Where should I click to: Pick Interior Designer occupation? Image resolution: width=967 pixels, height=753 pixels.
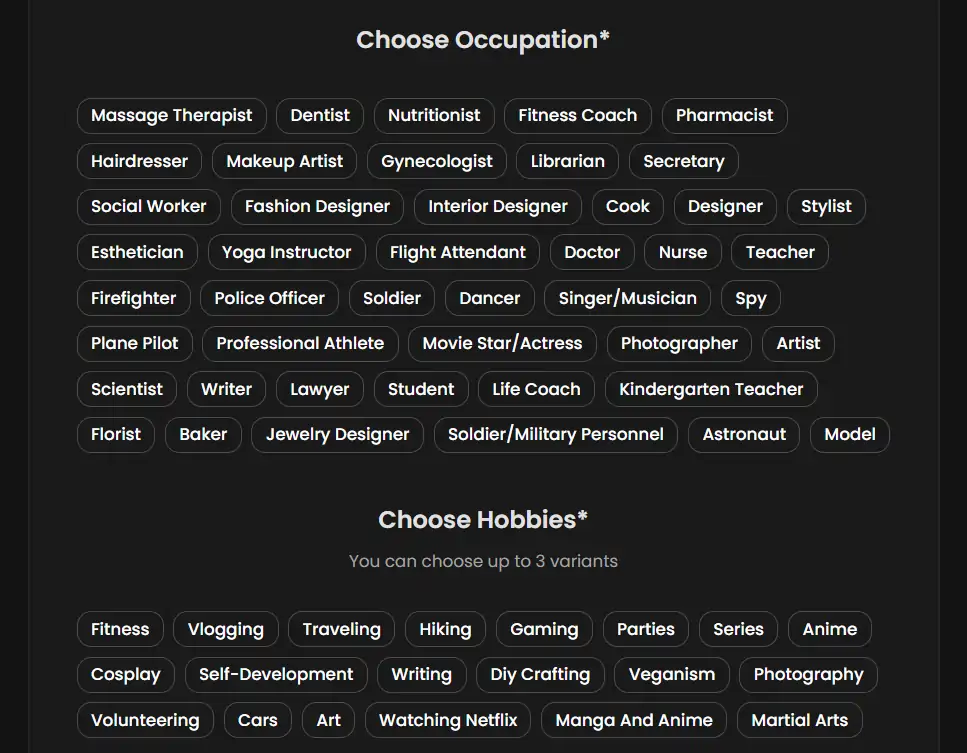(x=498, y=207)
